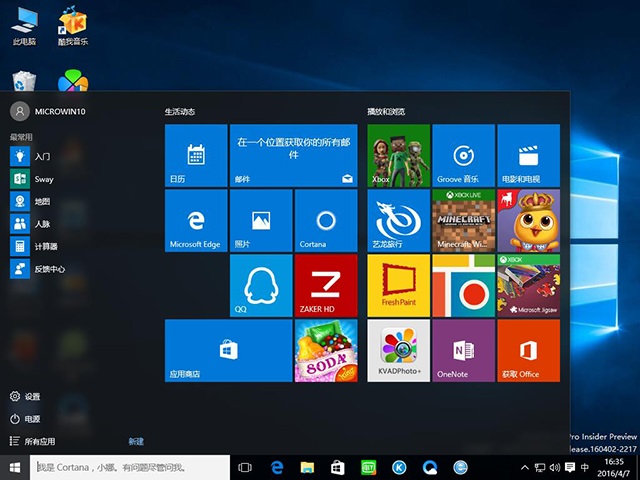Open the QQ tile
This screenshot has width=640, height=480.
coord(260,285)
